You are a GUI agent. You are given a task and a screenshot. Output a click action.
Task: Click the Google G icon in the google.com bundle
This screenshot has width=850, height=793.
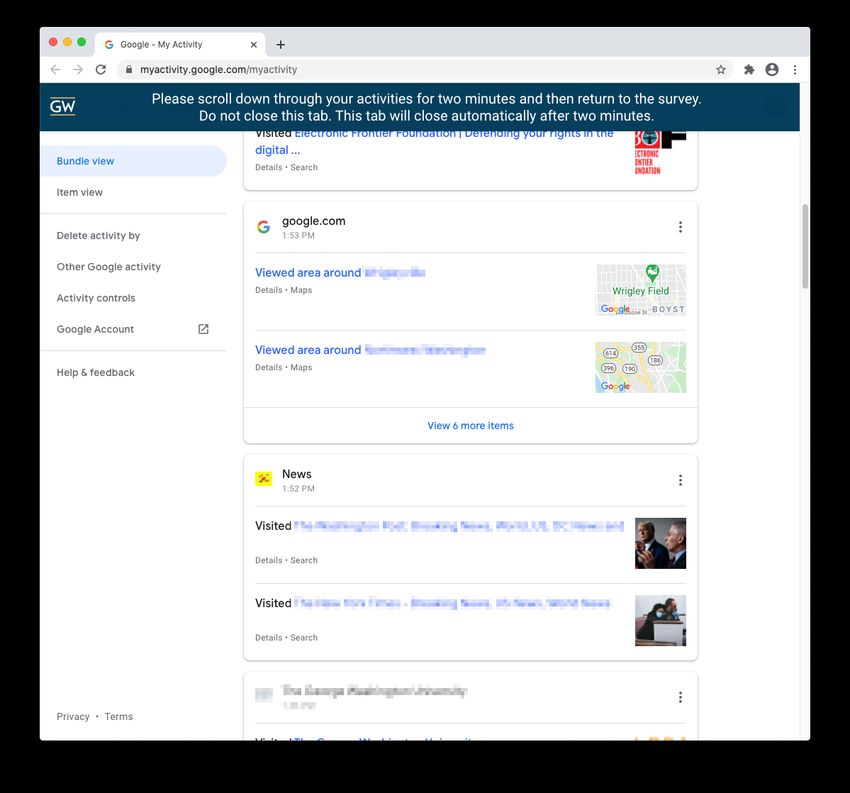coord(263,227)
